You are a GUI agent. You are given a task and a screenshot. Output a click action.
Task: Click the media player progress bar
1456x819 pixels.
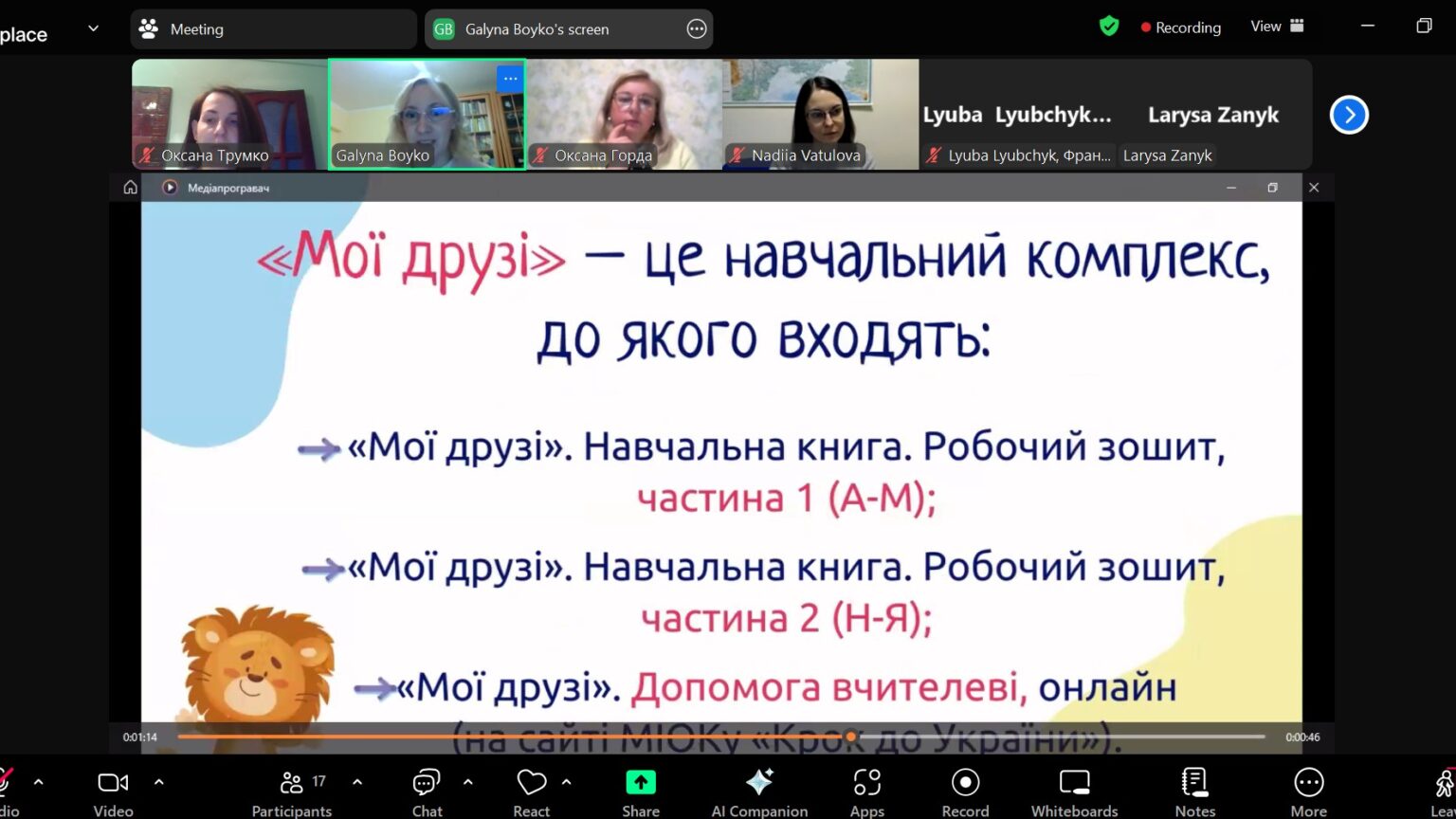coord(720,737)
